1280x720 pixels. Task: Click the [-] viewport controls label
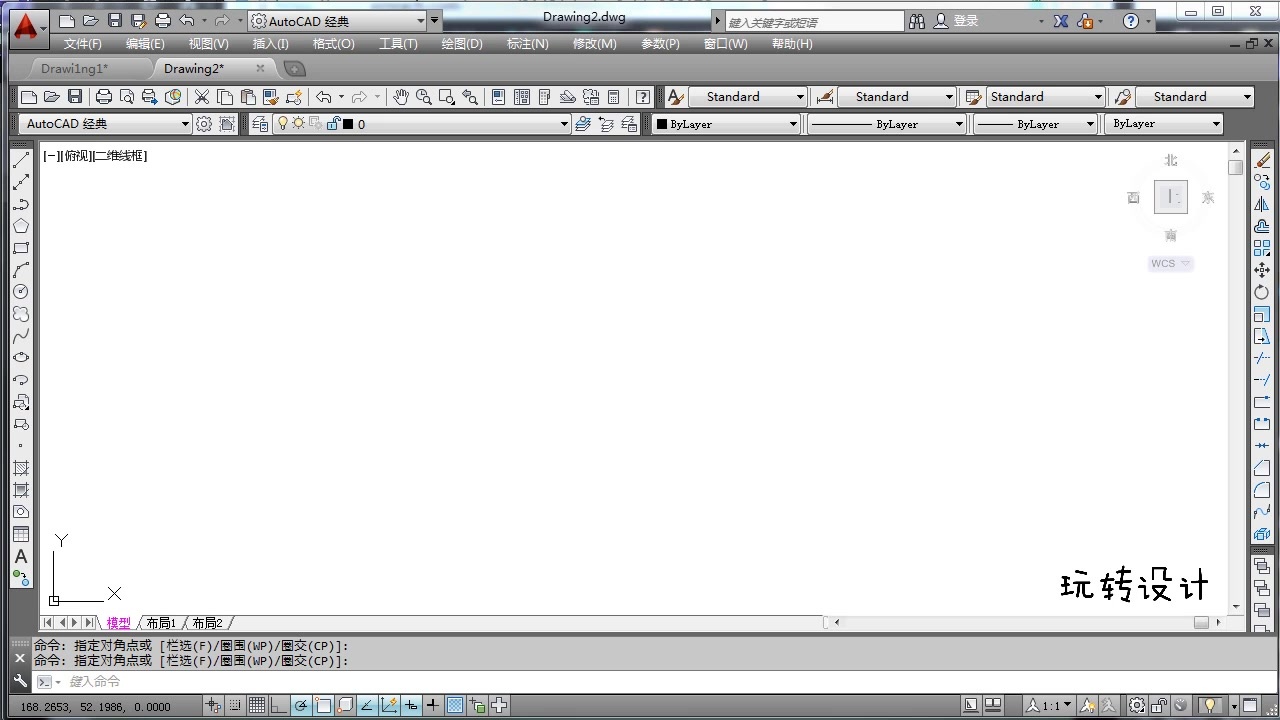point(51,156)
